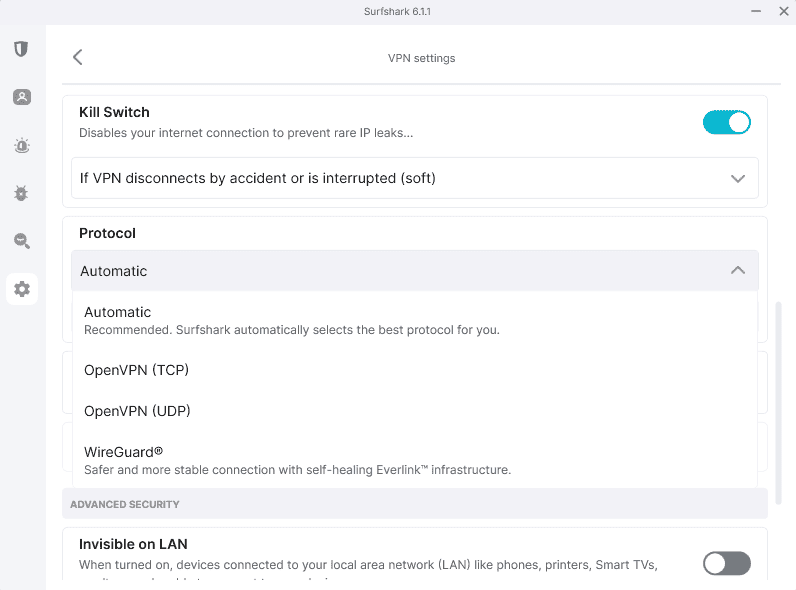The width and height of the screenshot is (796, 590).
Task: Close the Surfshark window
Action: 784,11
